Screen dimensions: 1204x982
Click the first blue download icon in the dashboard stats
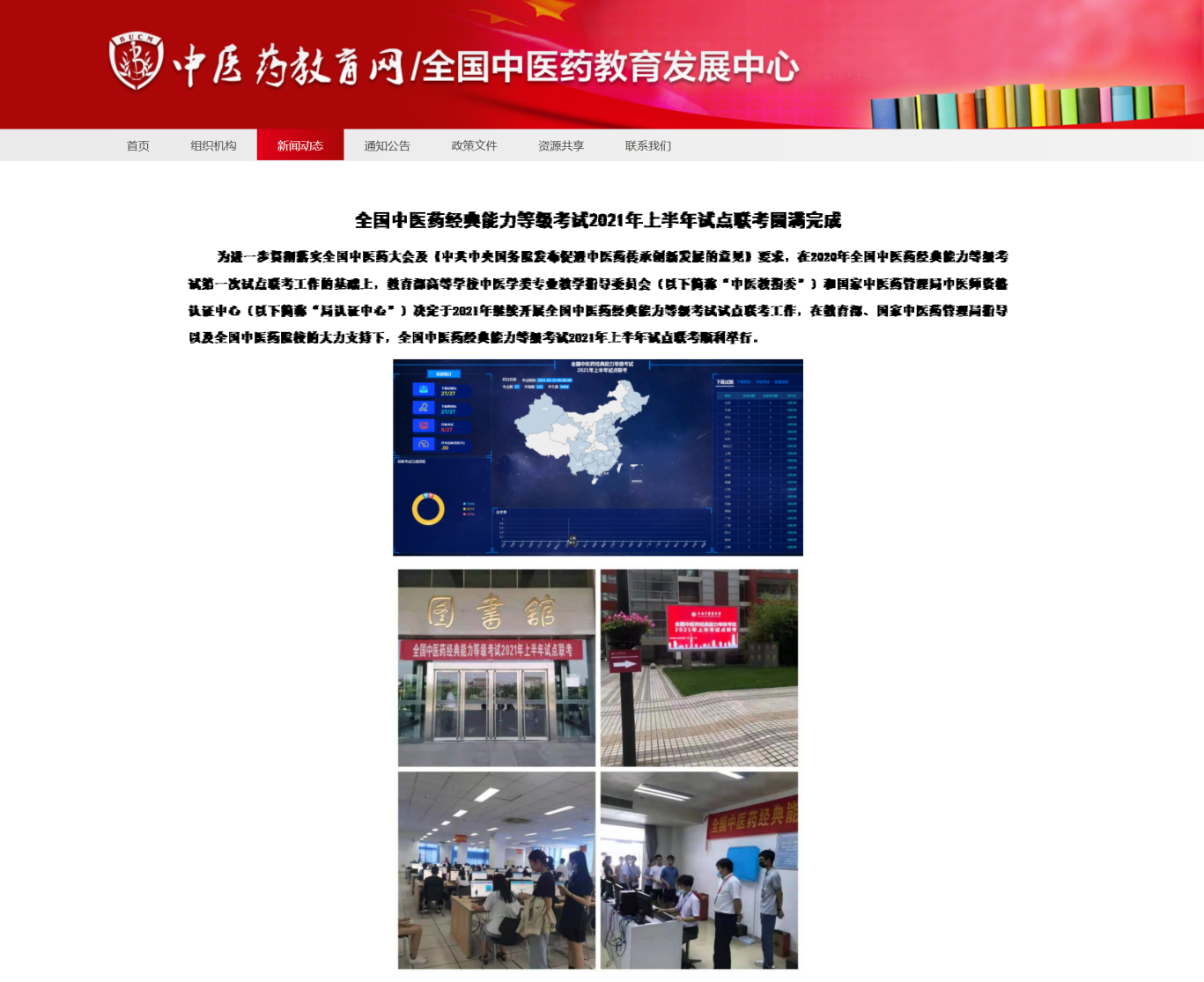(424, 389)
